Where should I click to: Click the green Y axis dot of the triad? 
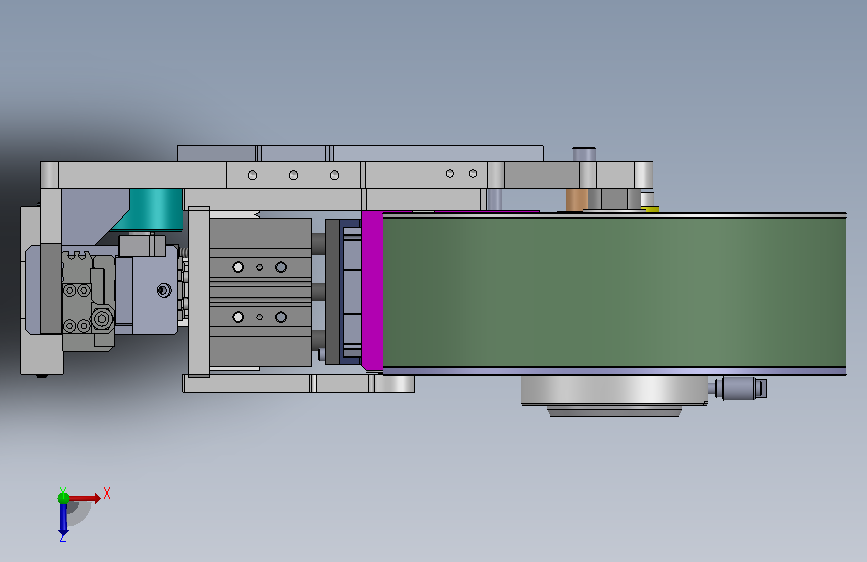[63, 497]
